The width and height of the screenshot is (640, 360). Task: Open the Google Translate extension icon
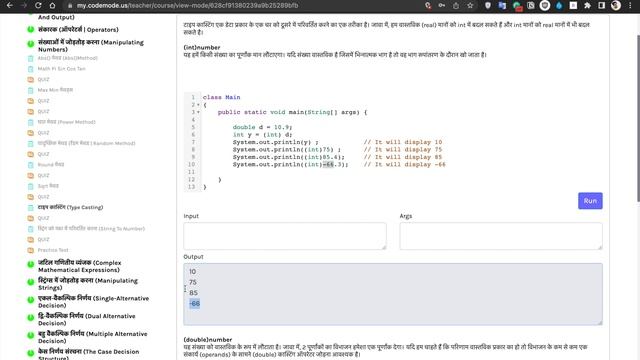[x=502, y=5]
